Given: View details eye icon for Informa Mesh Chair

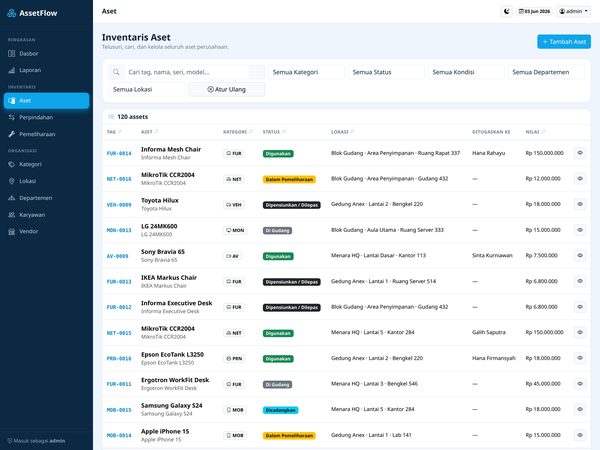Looking at the screenshot, I should (x=580, y=153).
